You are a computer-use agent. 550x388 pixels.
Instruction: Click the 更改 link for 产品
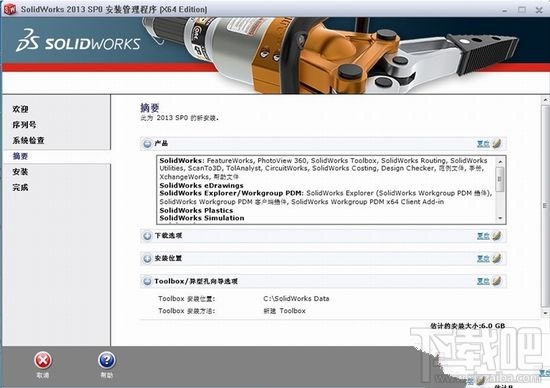[x=483, y=143]
